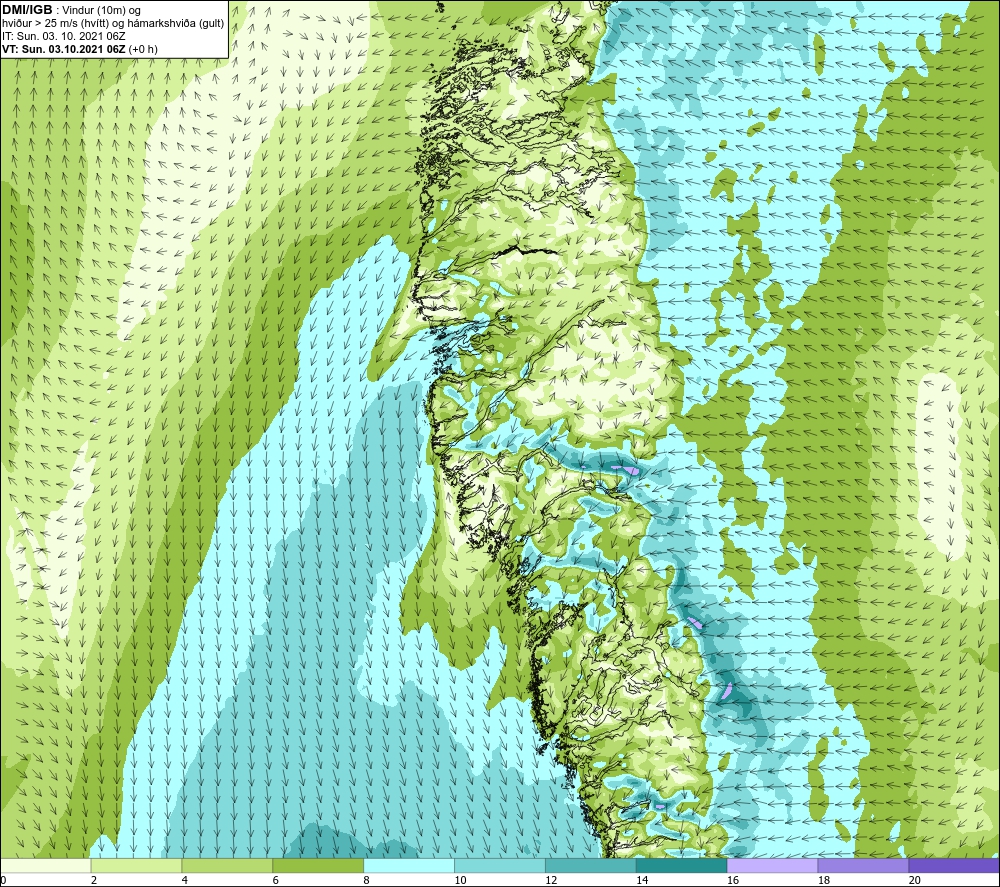Click the 10–12 m/s turquoise swatch

pos(499,865)
